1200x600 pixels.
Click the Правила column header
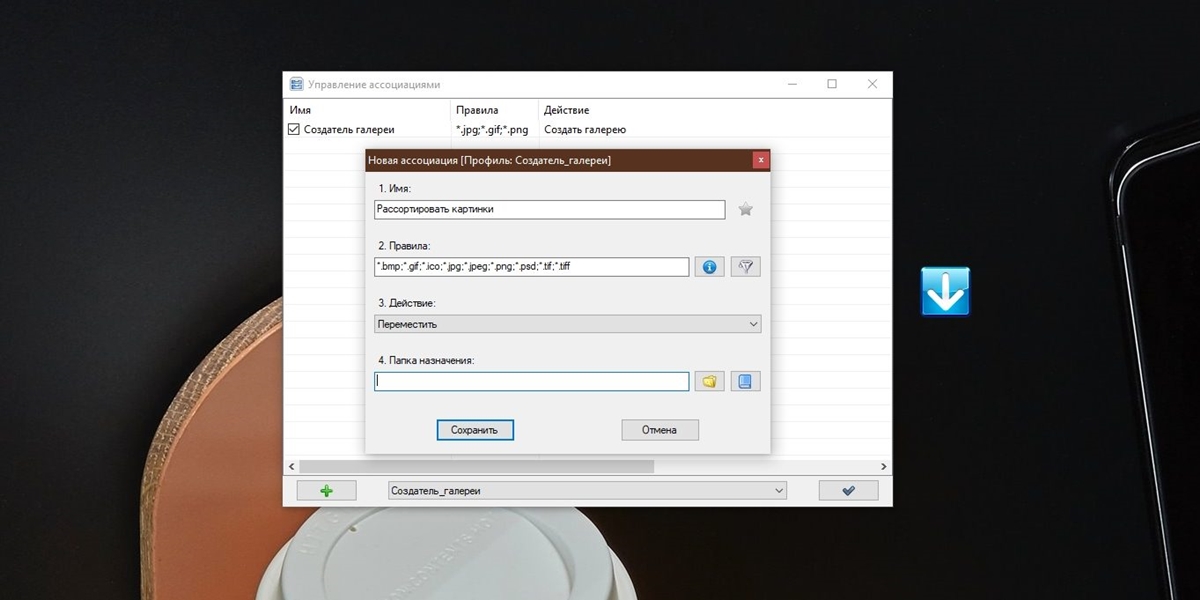[477, 110]
